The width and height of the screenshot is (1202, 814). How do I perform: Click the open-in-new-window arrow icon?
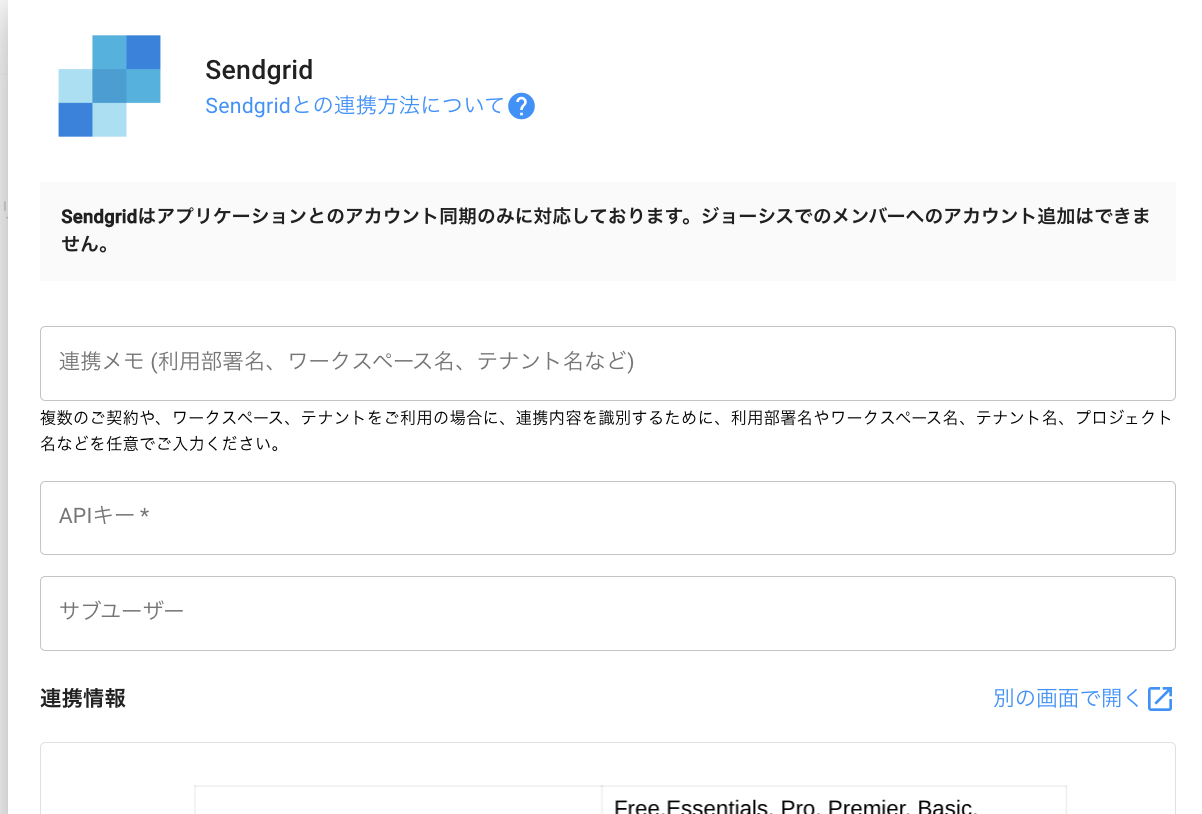[x=1160, y=699]
